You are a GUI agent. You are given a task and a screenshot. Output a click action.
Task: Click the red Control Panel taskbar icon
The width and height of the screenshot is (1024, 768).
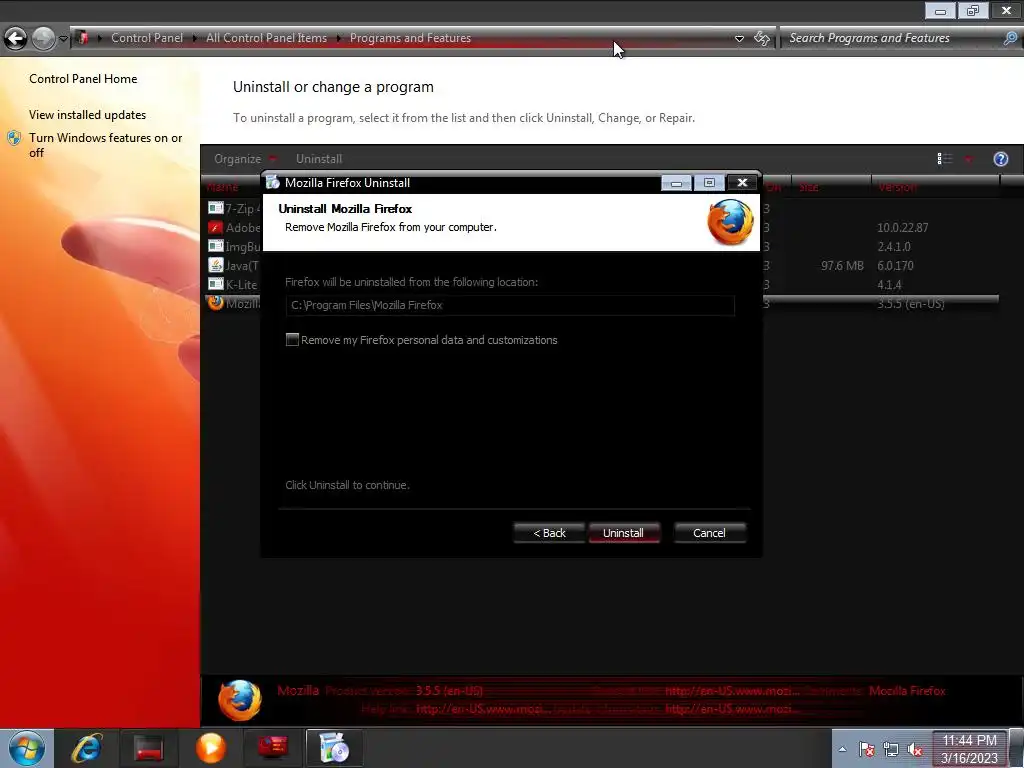point(272,746)
